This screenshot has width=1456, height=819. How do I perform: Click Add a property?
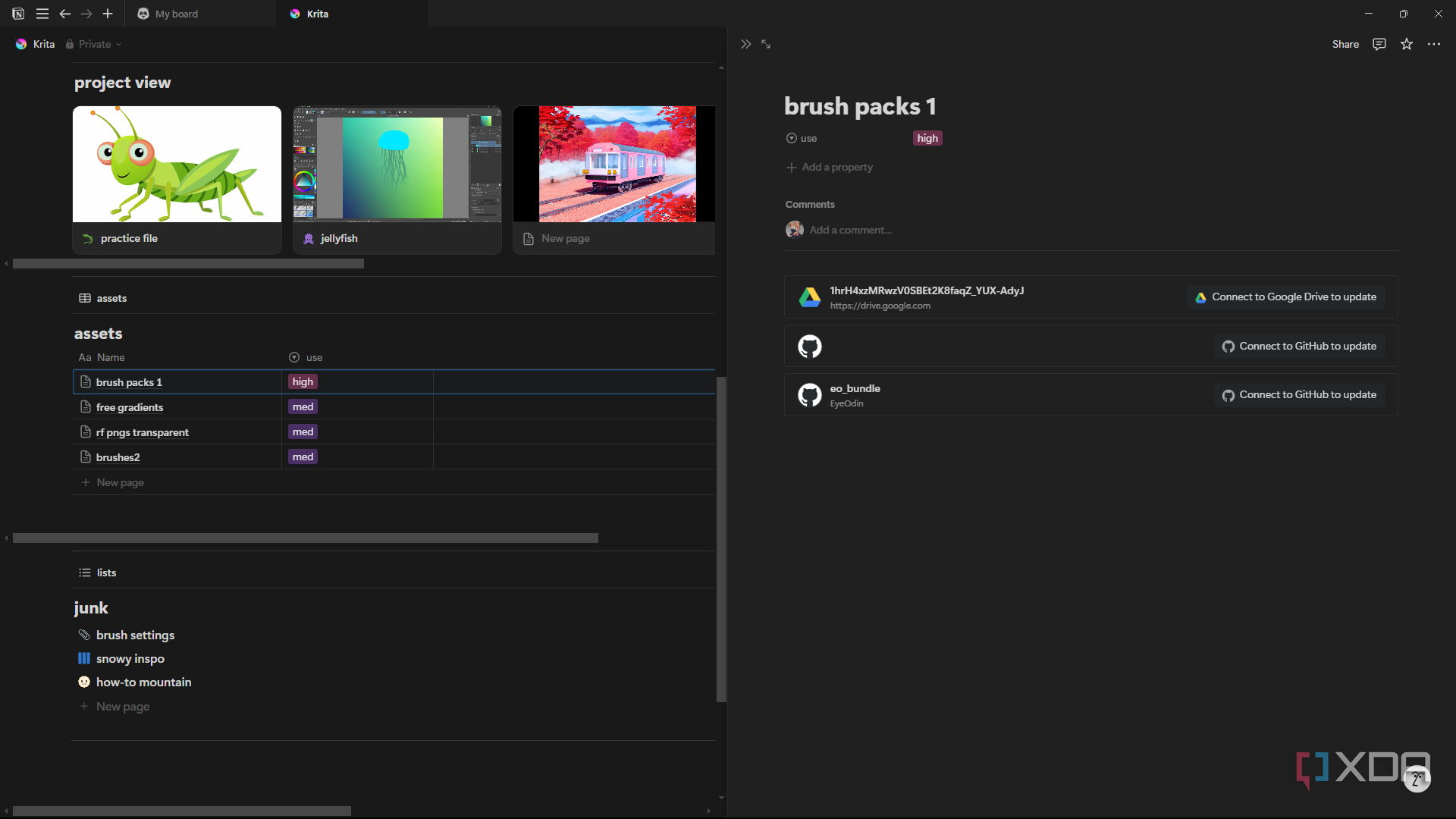[x=830, y=167]
